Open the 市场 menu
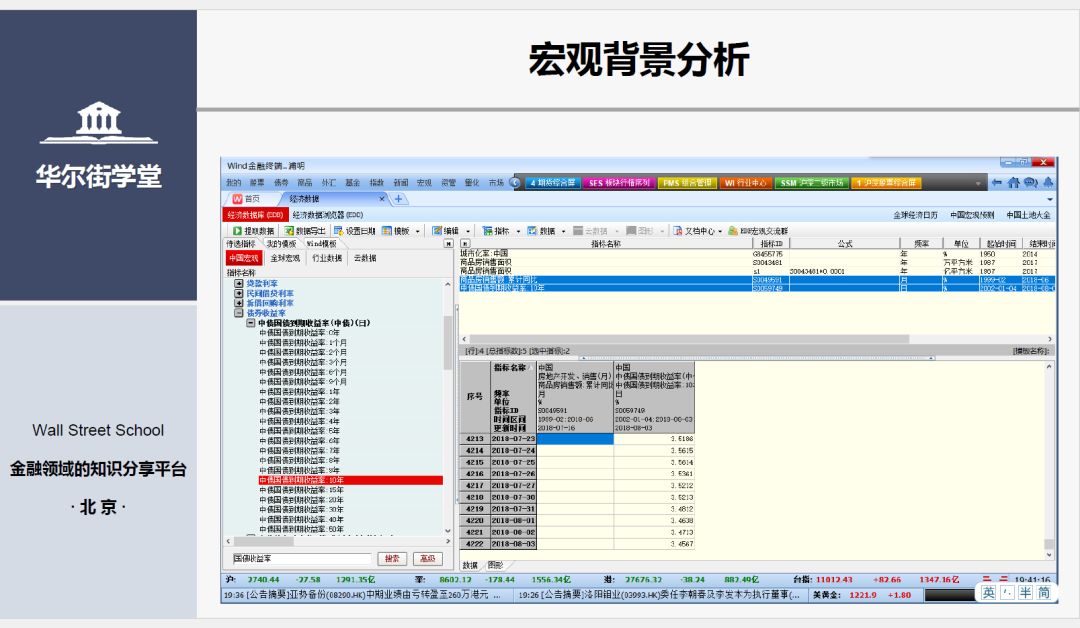 point(496,183)
